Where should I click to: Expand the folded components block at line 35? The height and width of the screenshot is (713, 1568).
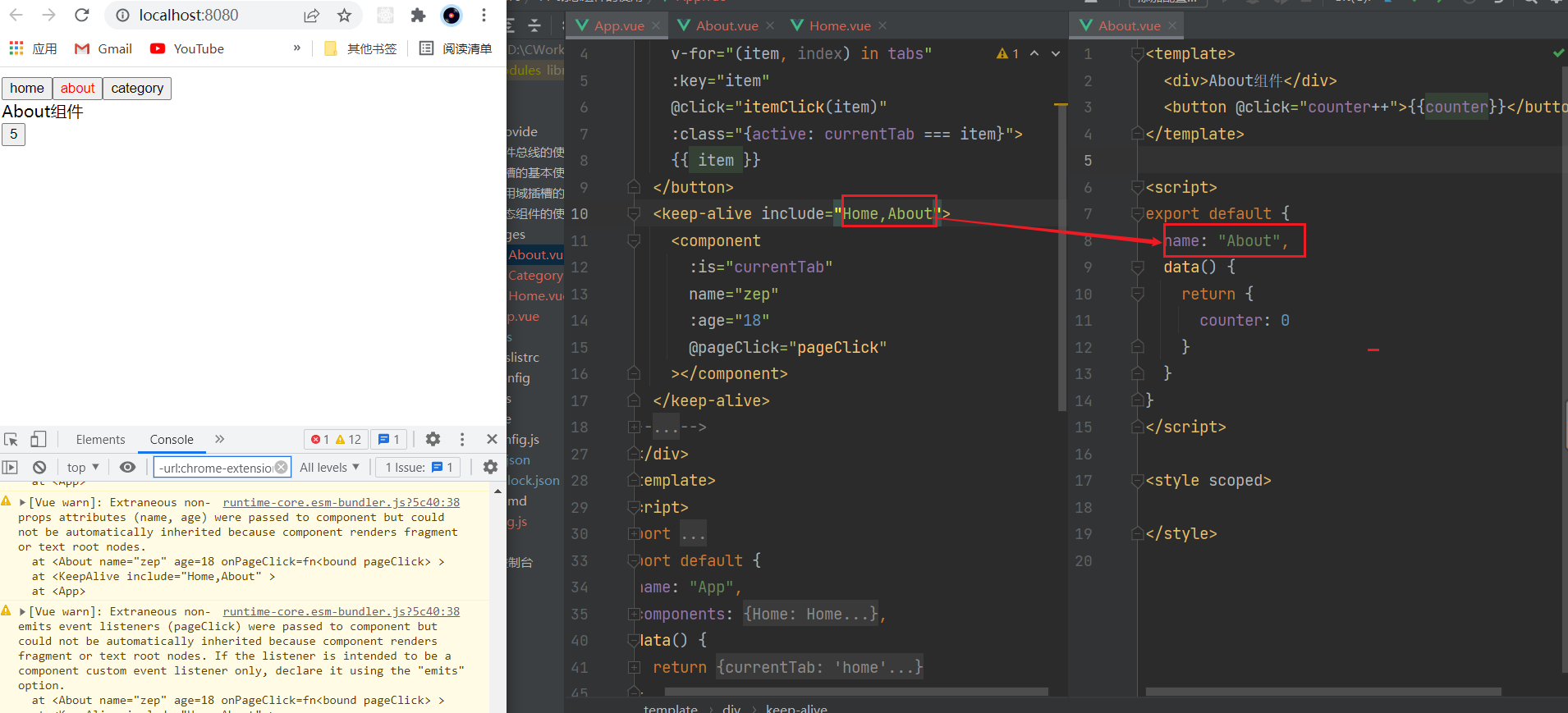(634, 614)
